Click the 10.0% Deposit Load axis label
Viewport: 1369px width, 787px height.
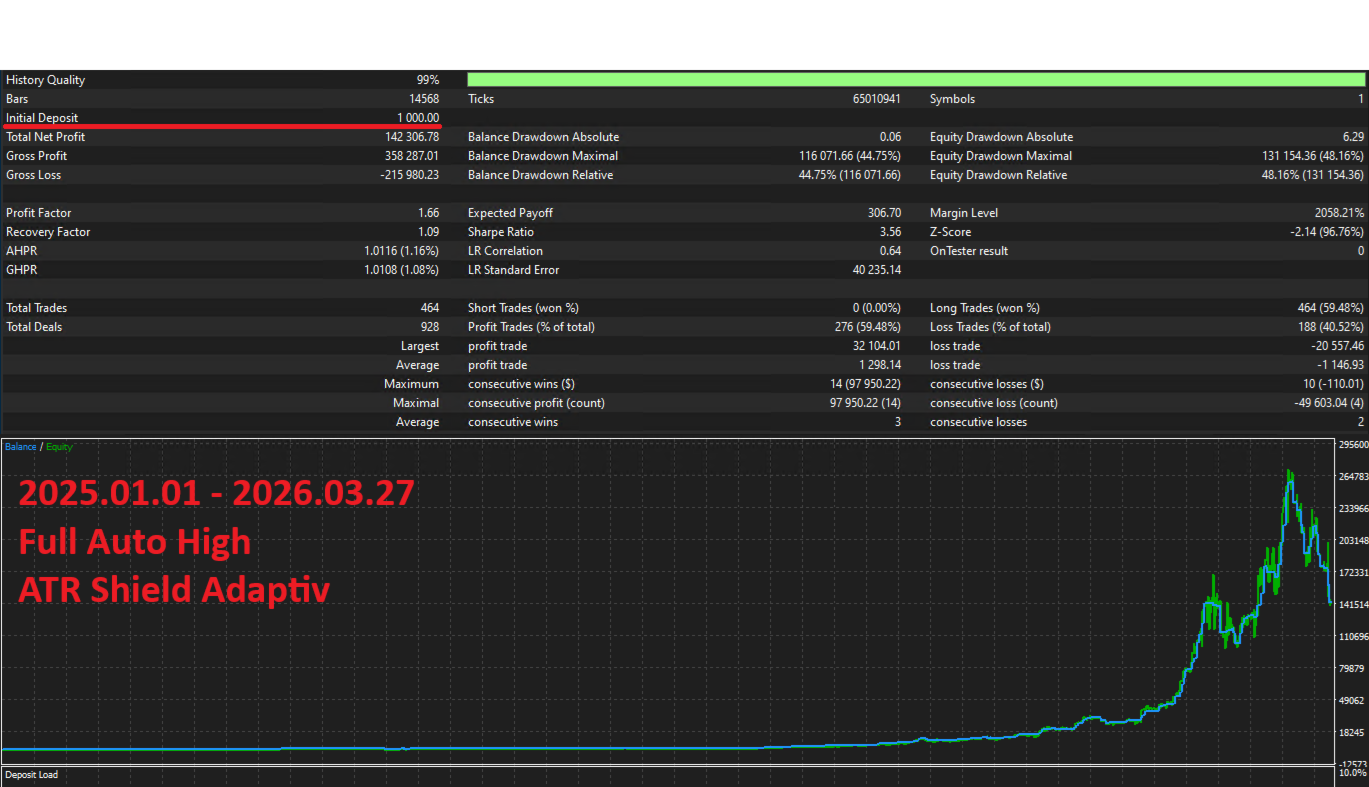coord(1353,773)
